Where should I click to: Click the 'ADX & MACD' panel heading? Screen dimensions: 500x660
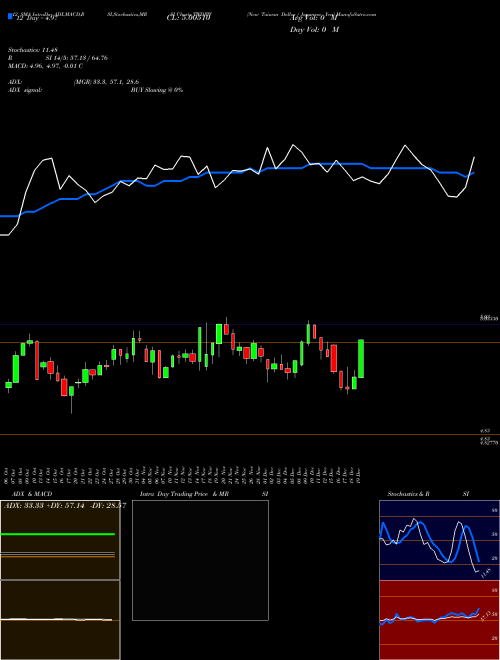tap(32, 494)
